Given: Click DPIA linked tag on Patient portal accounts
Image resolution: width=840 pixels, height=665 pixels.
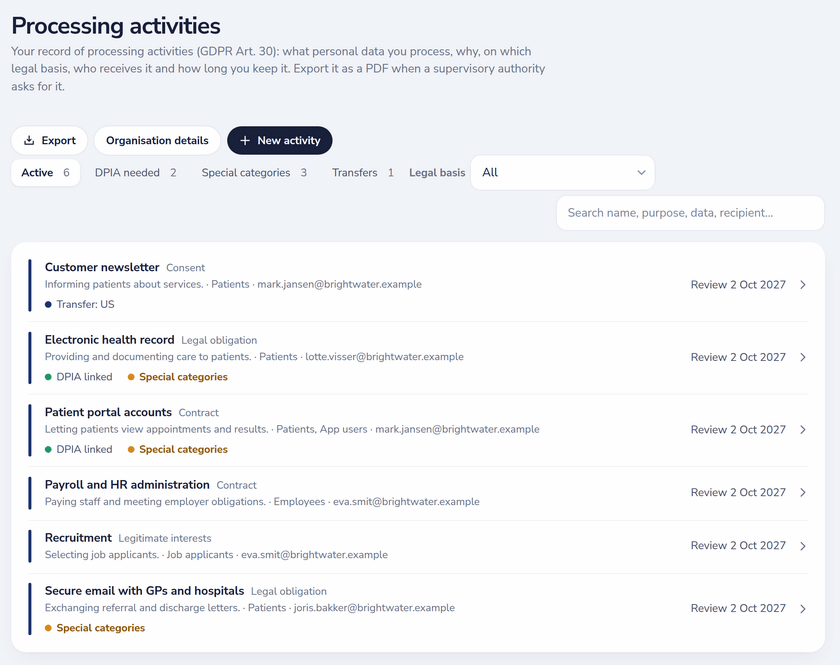Looking at the screenshot, I should pos(79,449).
